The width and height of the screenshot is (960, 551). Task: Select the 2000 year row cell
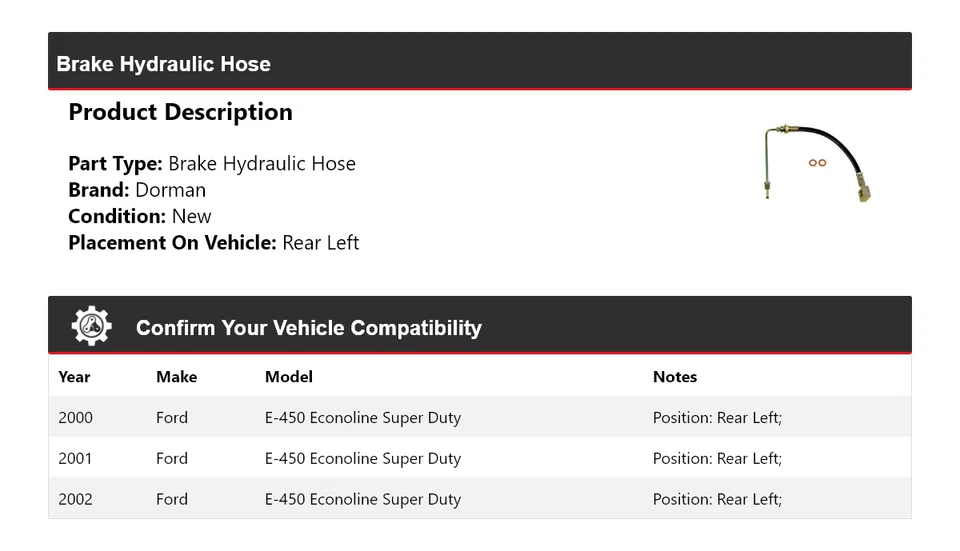(75, 418)
